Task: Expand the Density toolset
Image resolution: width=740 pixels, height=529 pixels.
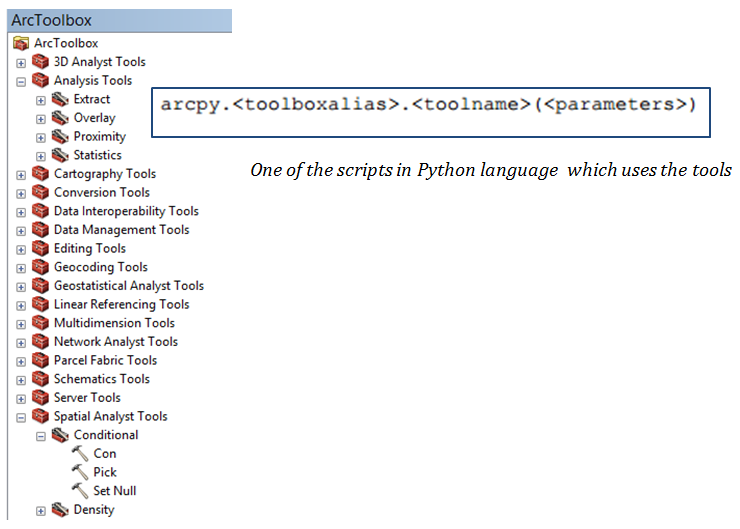Action: click(x=41, y=510)
